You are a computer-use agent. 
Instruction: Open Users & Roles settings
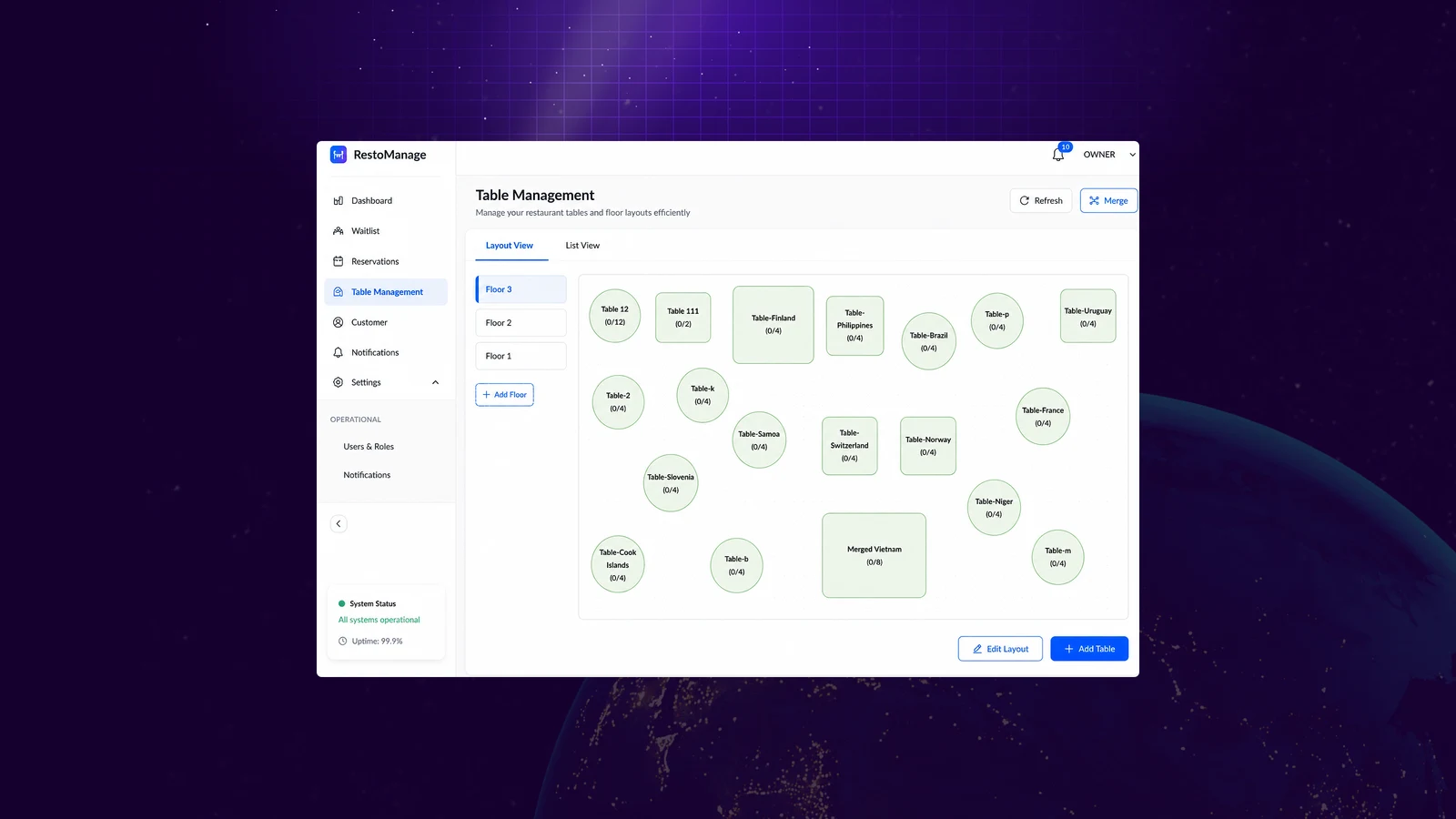point(369,447)
